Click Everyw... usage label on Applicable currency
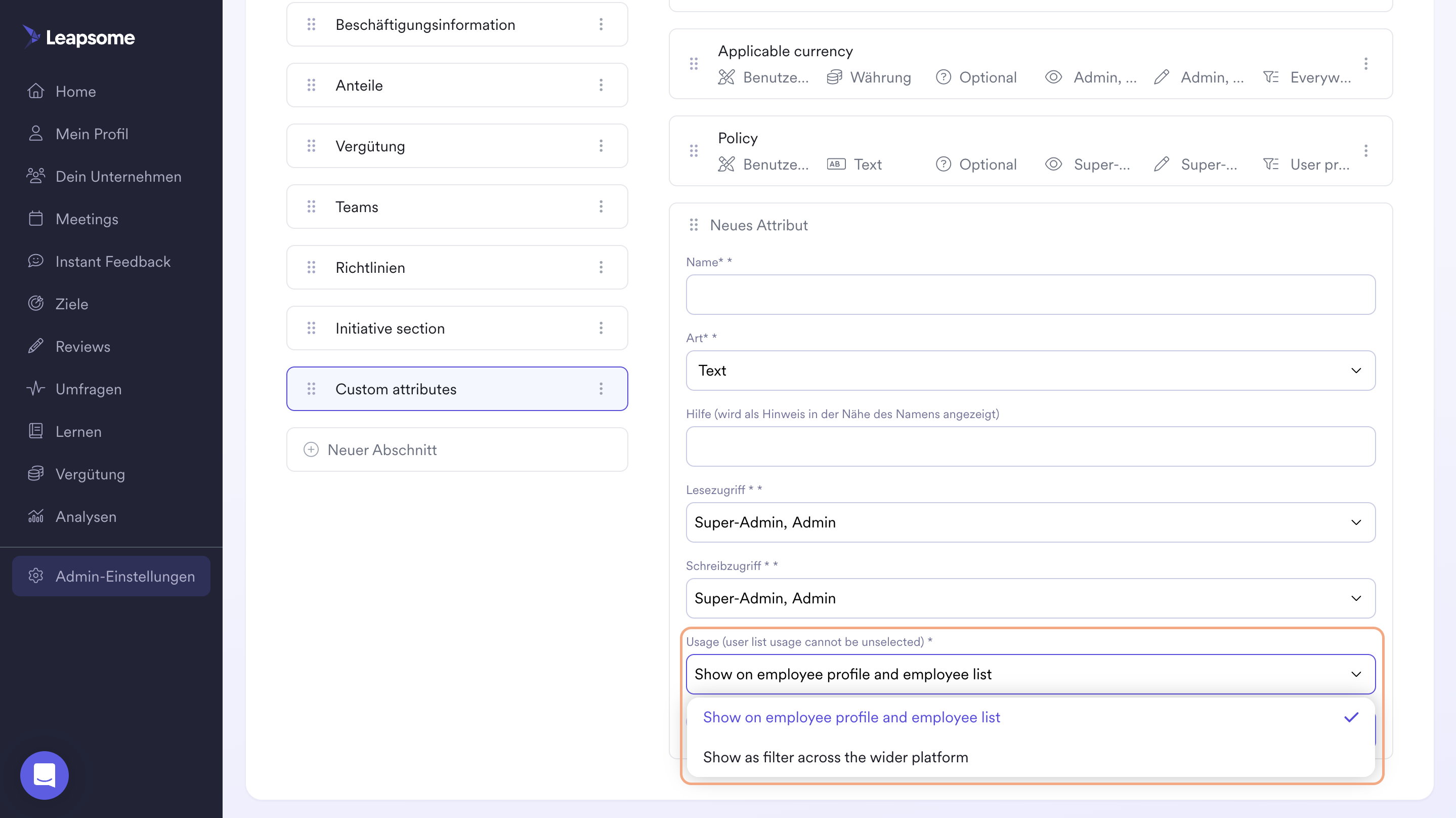 pyautogui.click(x=1320, y=77)
